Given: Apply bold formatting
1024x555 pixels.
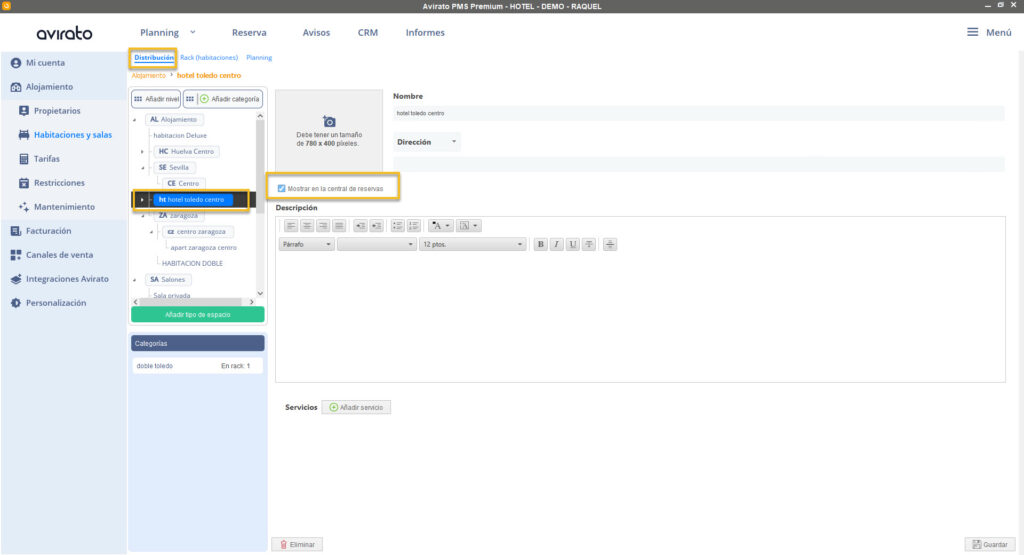Looking at the screenshot, I should tap(540, 244).
